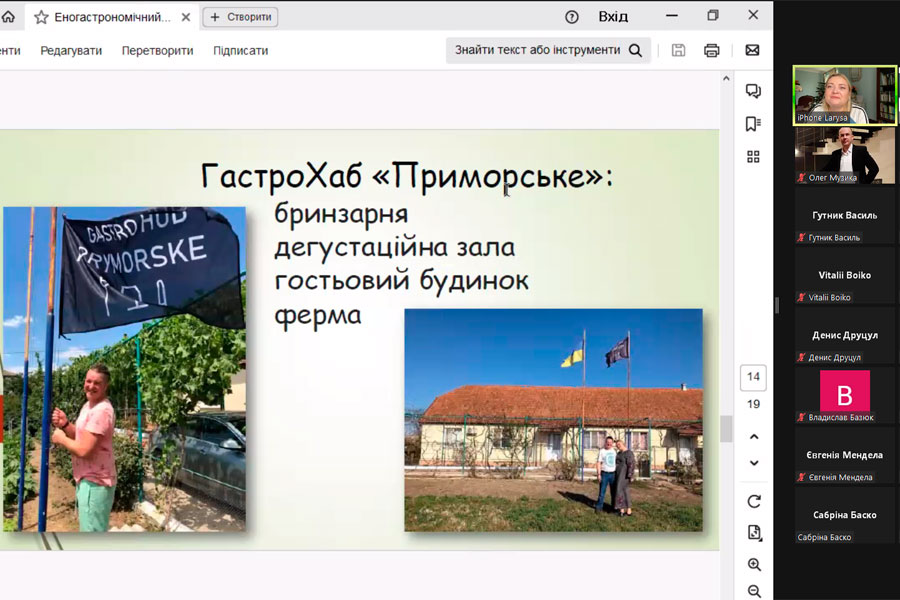Viewport: 900px width, 600px height.
Task: Share the document by email icon
Action: (752, 51)
